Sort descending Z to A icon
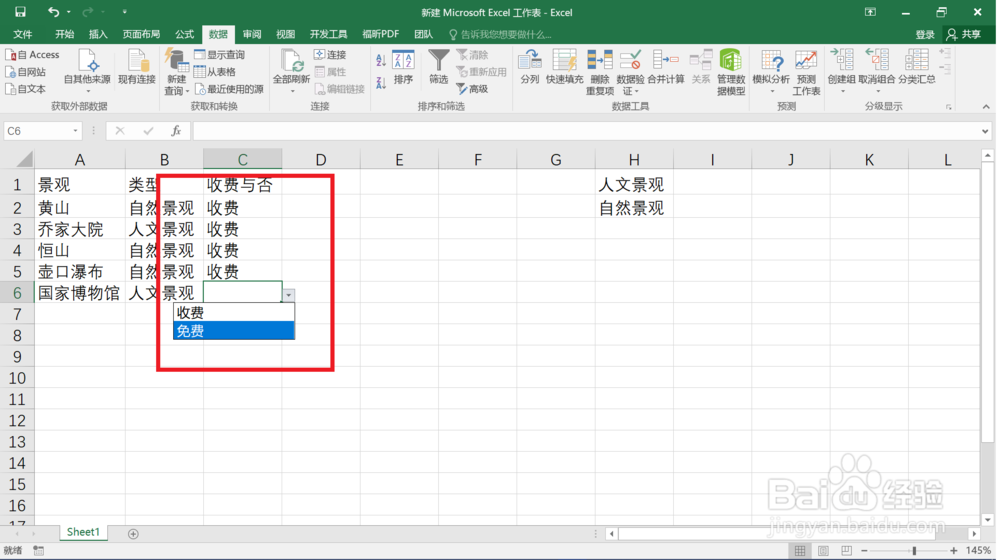The height and width of the screenshot is (560, 1000). click(x=381, y=82)
